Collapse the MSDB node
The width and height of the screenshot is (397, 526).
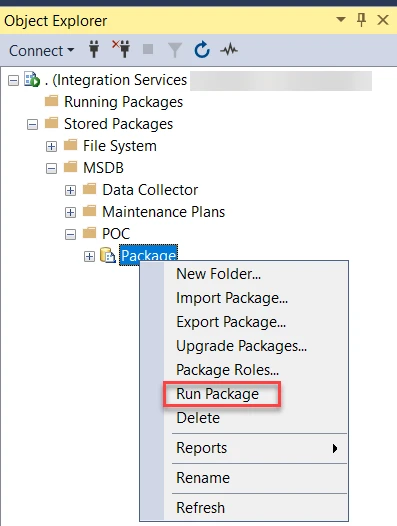[x=51, y=168]
